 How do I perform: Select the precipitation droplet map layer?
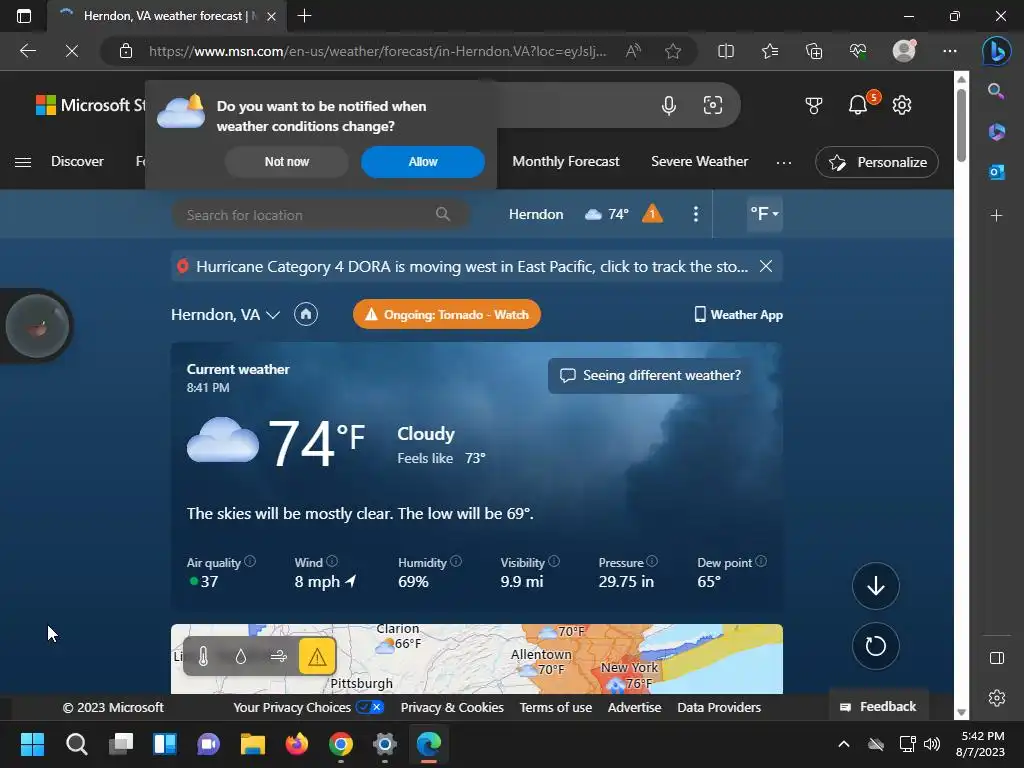241,656
